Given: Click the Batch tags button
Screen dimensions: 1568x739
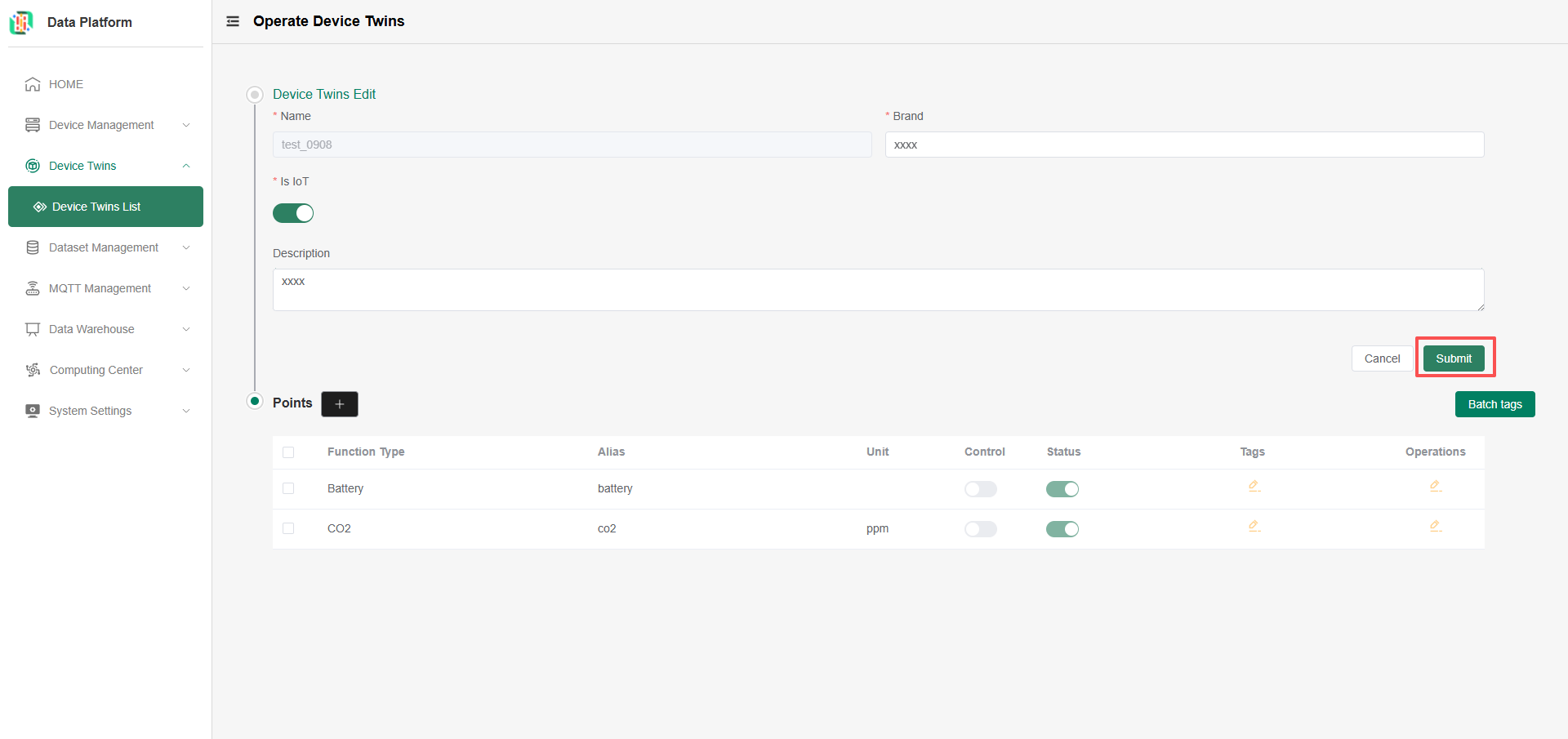Looking at the screenshot, I should tap(1494, 404).
